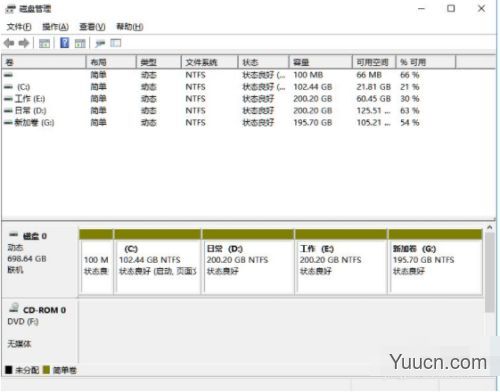Sort by the % 可用 column header
Viewport: 500px width, 392px height.
pyautogui.click(x=426, y=62)
